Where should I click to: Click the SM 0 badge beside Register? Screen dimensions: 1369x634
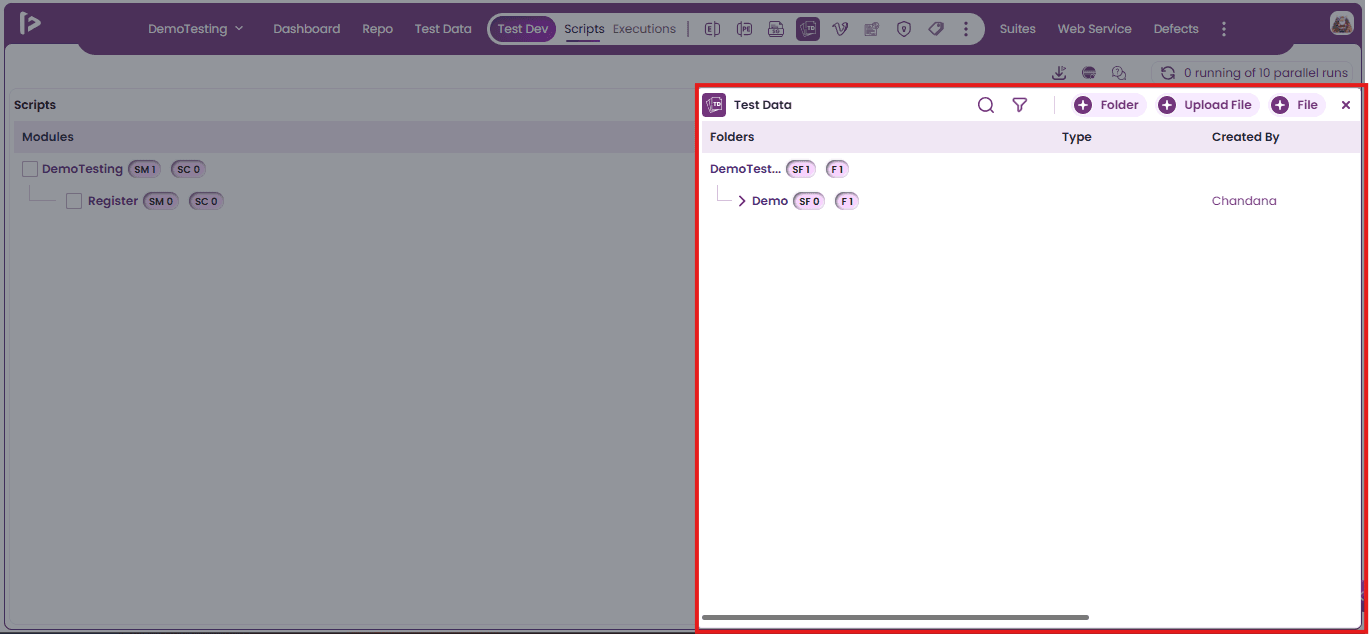point(161,201)
